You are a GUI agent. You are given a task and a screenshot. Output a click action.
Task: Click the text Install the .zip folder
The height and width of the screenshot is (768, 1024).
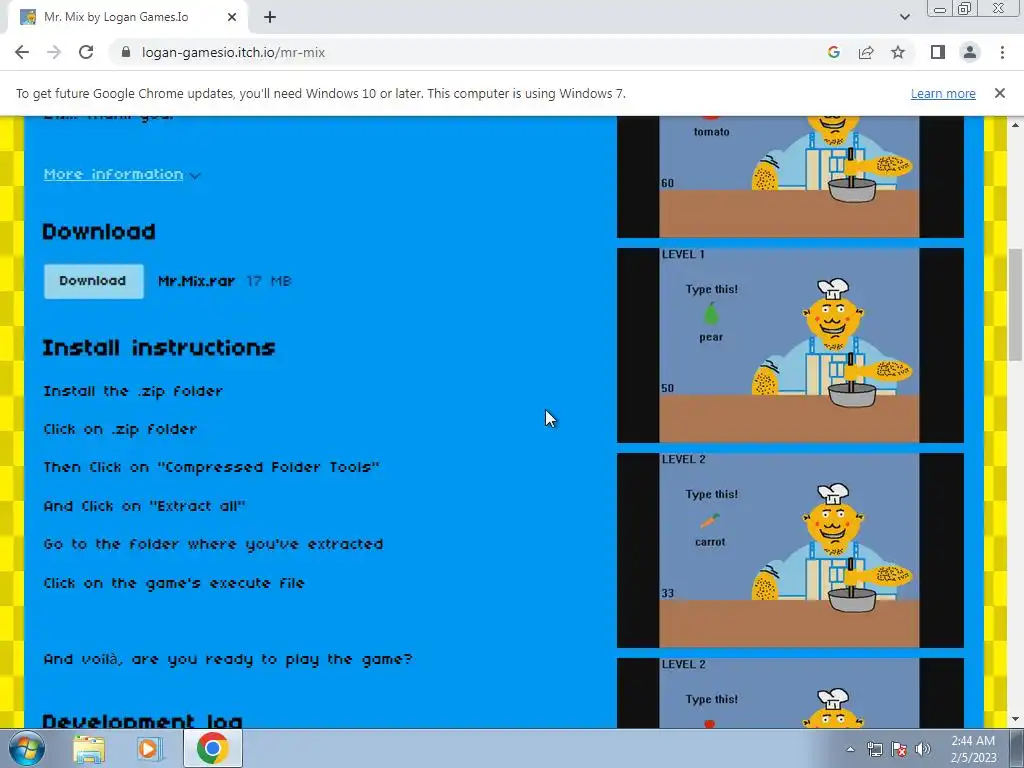click(133, 391)
